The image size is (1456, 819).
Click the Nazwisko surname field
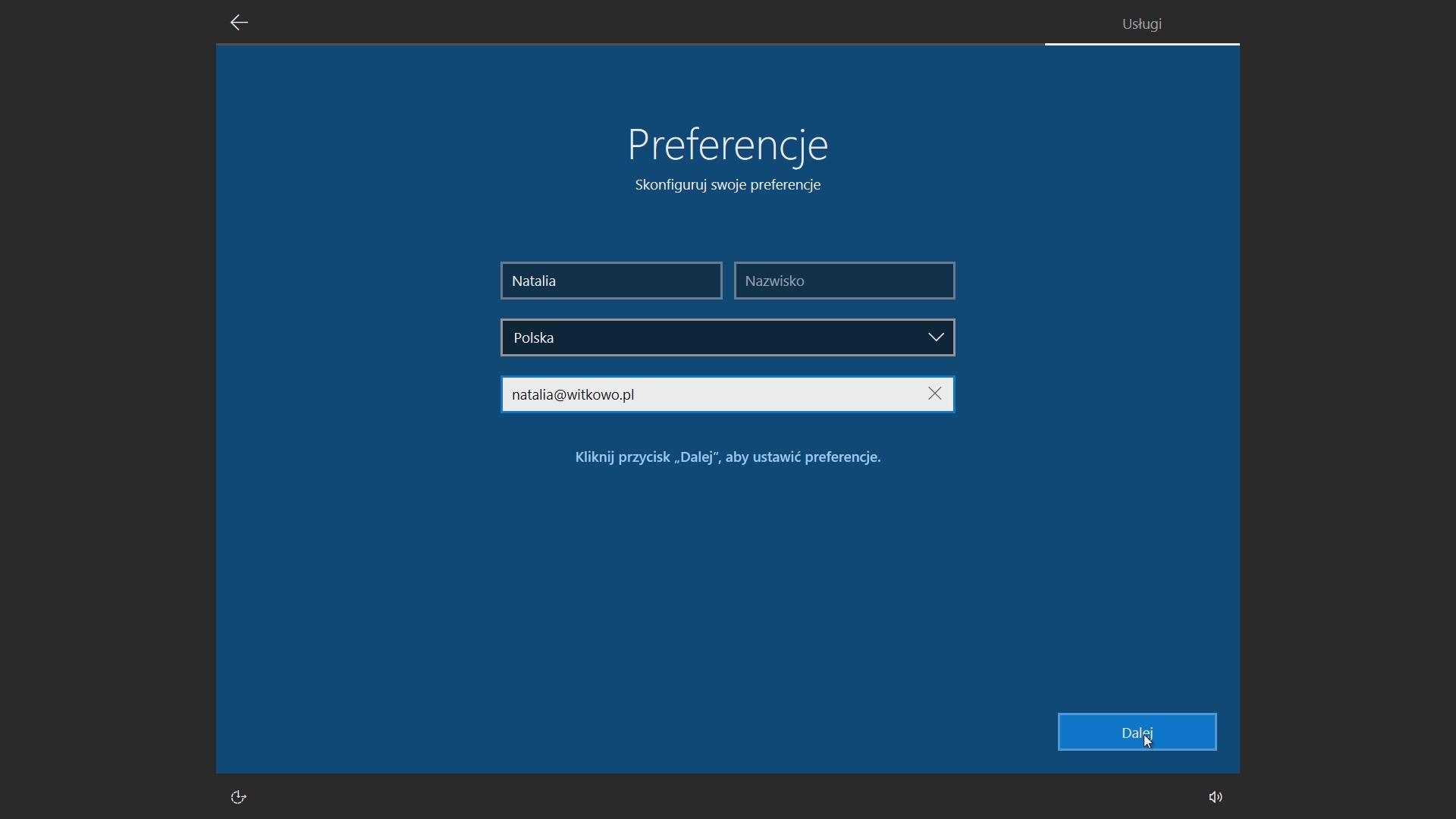pos(844,281)
